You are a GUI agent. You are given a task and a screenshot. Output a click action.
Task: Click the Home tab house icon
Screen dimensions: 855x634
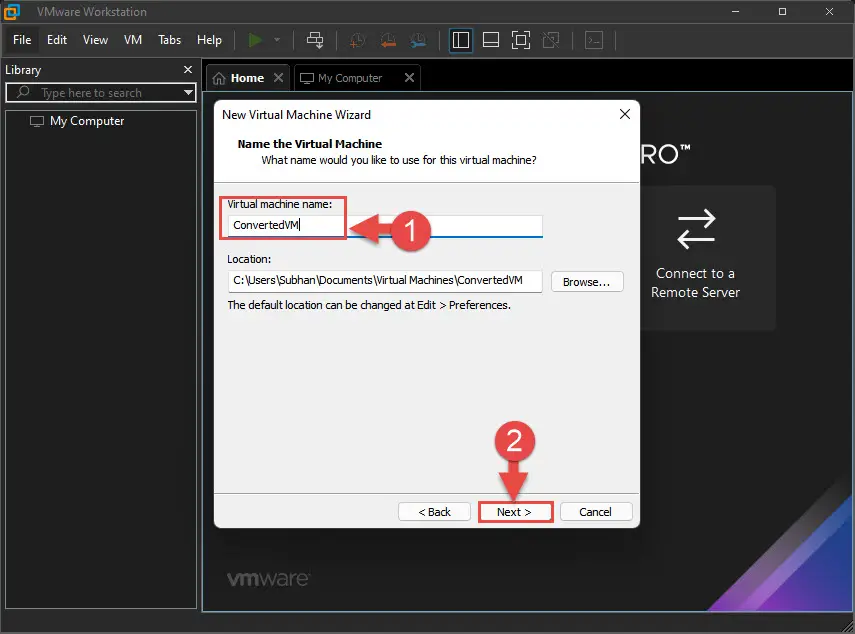(x=219, y=79)
